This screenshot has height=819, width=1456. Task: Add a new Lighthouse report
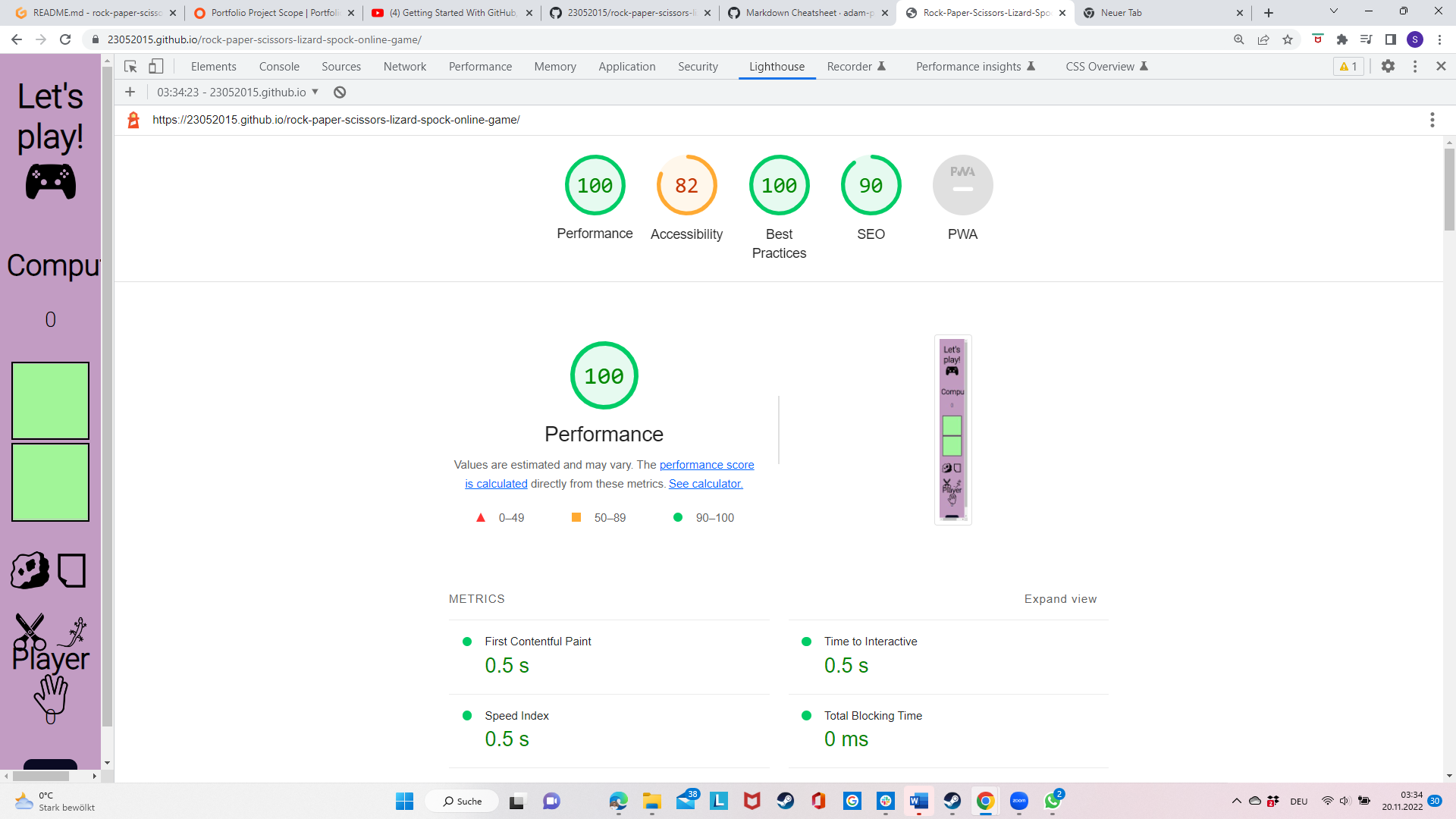point(130,93)
